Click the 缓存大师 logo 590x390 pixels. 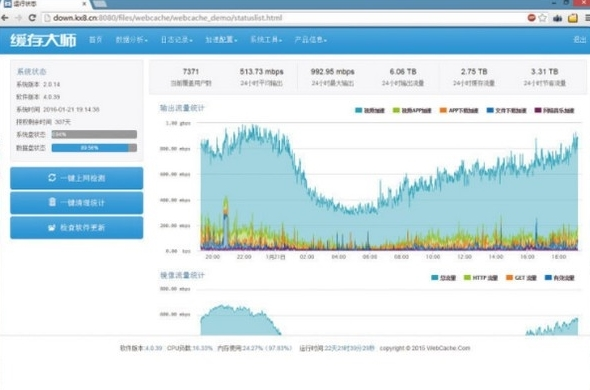pyautogui.click(x=43, y=40)
